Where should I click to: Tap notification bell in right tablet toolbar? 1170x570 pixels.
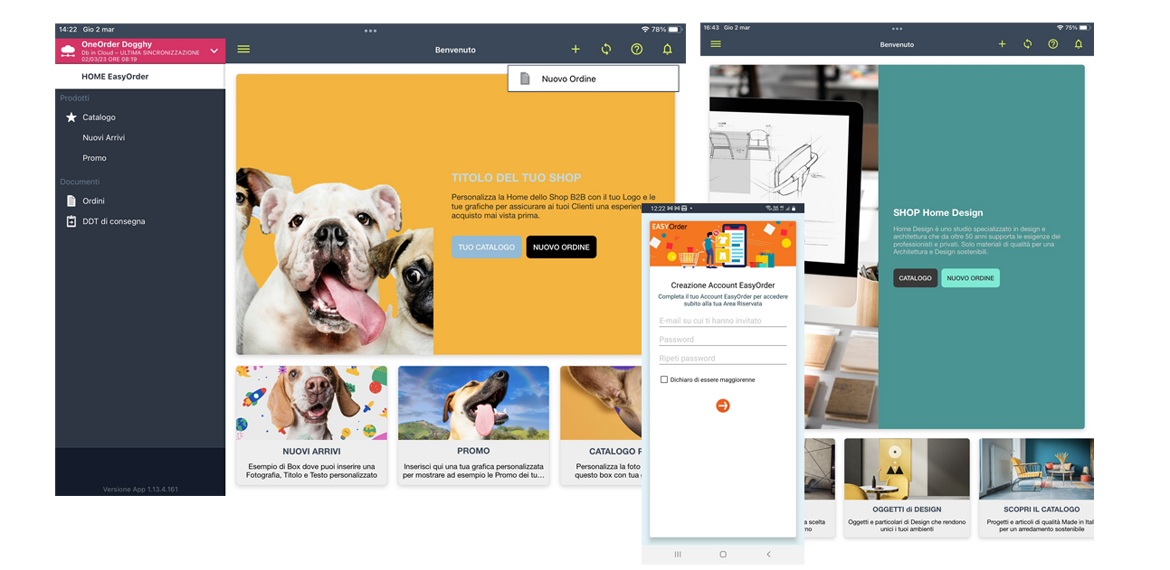[1078, 44]
